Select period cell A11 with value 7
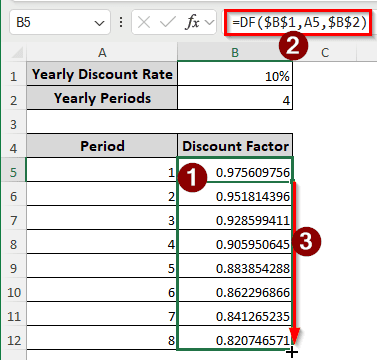The width and height of the screenshot is (377, 360). pyautogui.click(x=102, y=314)
